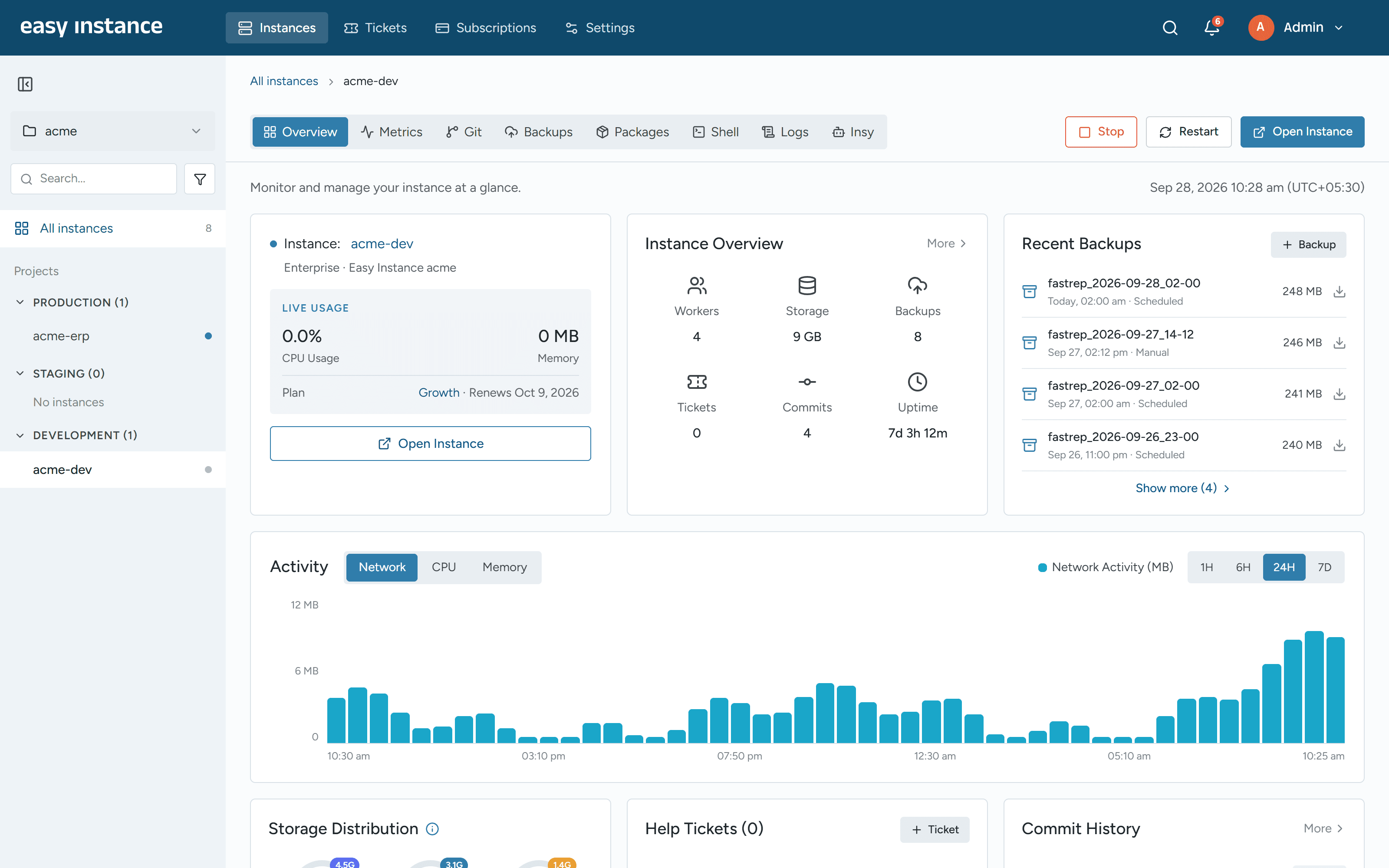Download fastrep_2026-09-27_02-00 backup

pos(1339,394)
